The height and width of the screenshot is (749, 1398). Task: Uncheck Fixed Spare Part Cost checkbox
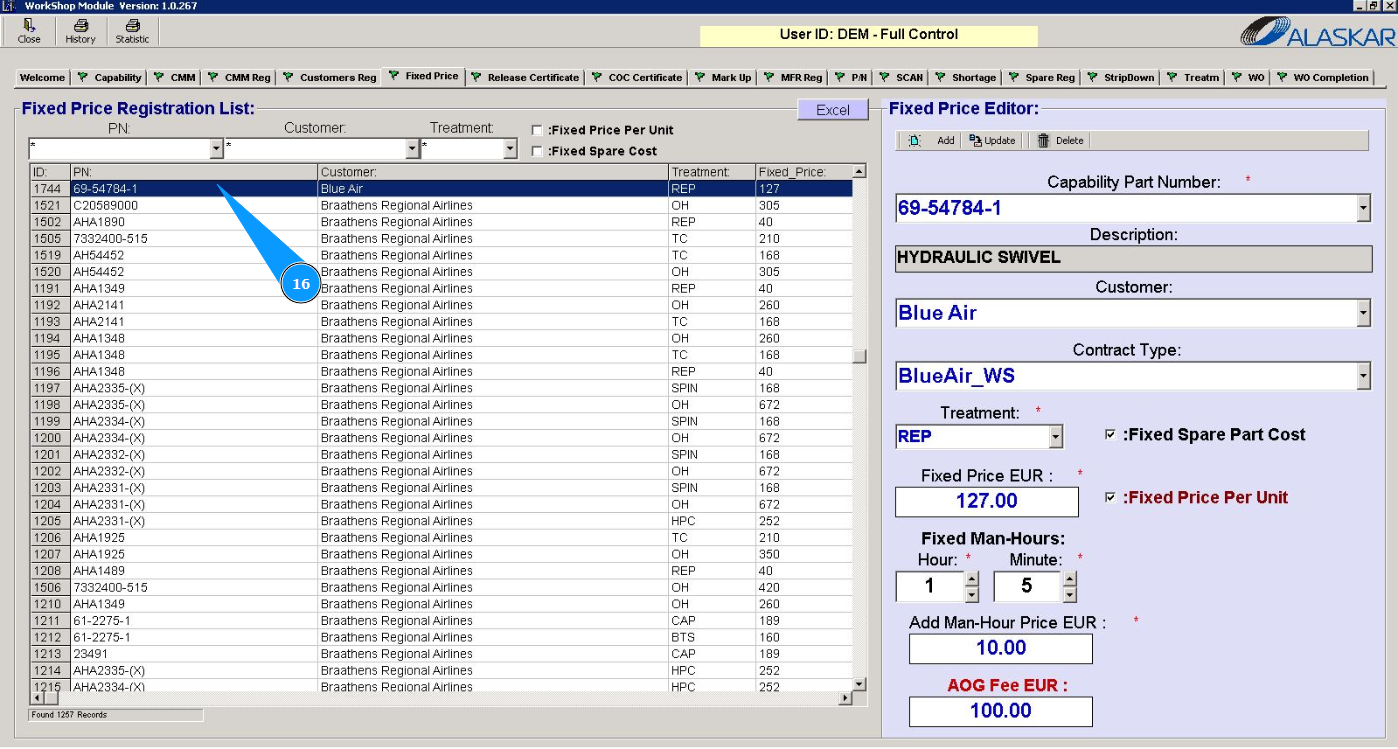pos(1110,435)
